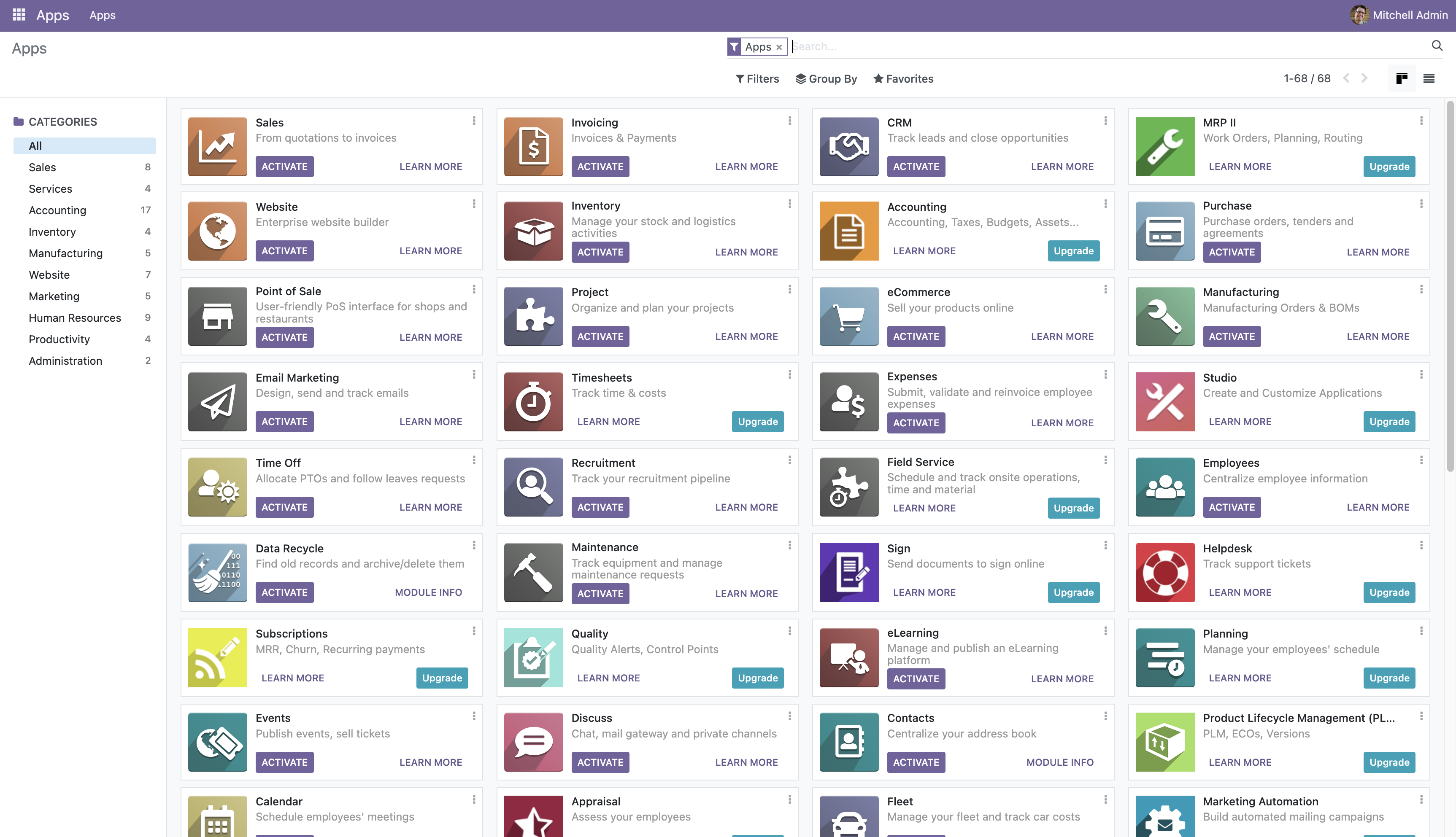Screen dimensions: 1456x837
Task: Open Learn More for Website app
Action: [x=430, y=250]
